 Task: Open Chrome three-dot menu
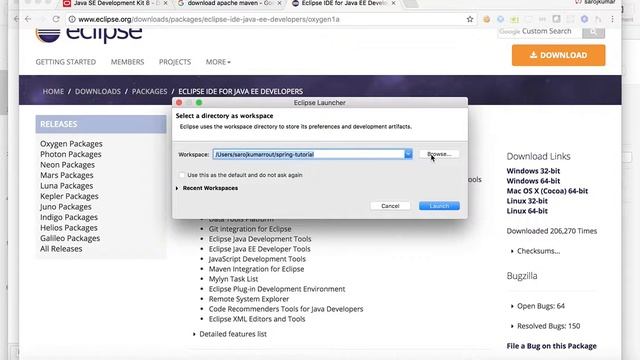tap(612, 19)
